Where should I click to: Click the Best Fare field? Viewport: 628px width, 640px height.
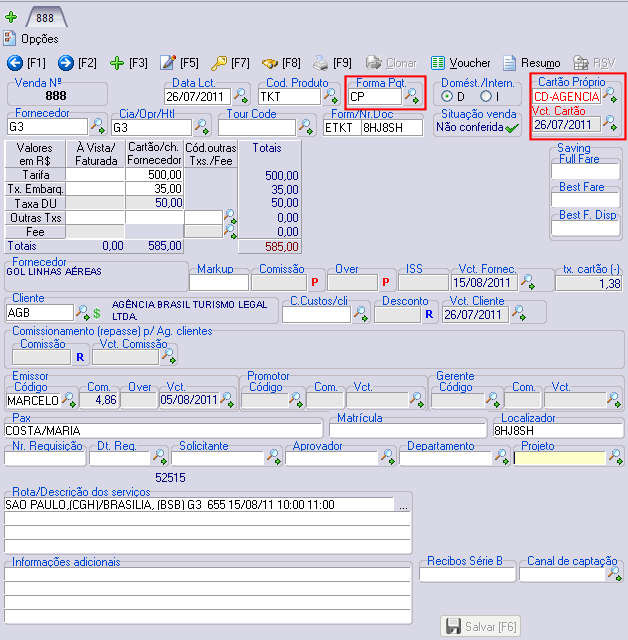[585, 200]
